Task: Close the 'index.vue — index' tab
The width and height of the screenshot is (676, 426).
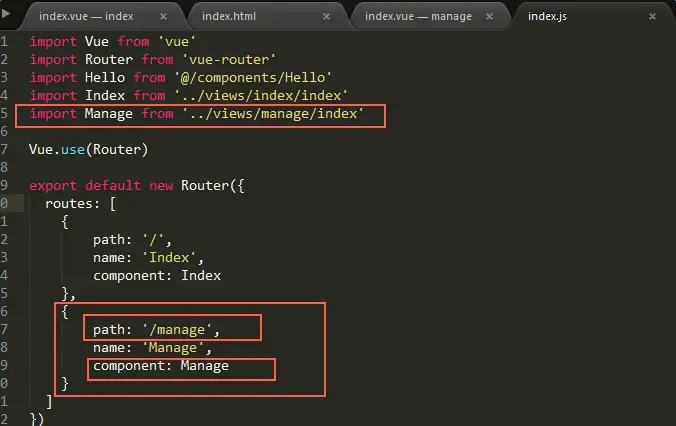Action: (163, 16)
